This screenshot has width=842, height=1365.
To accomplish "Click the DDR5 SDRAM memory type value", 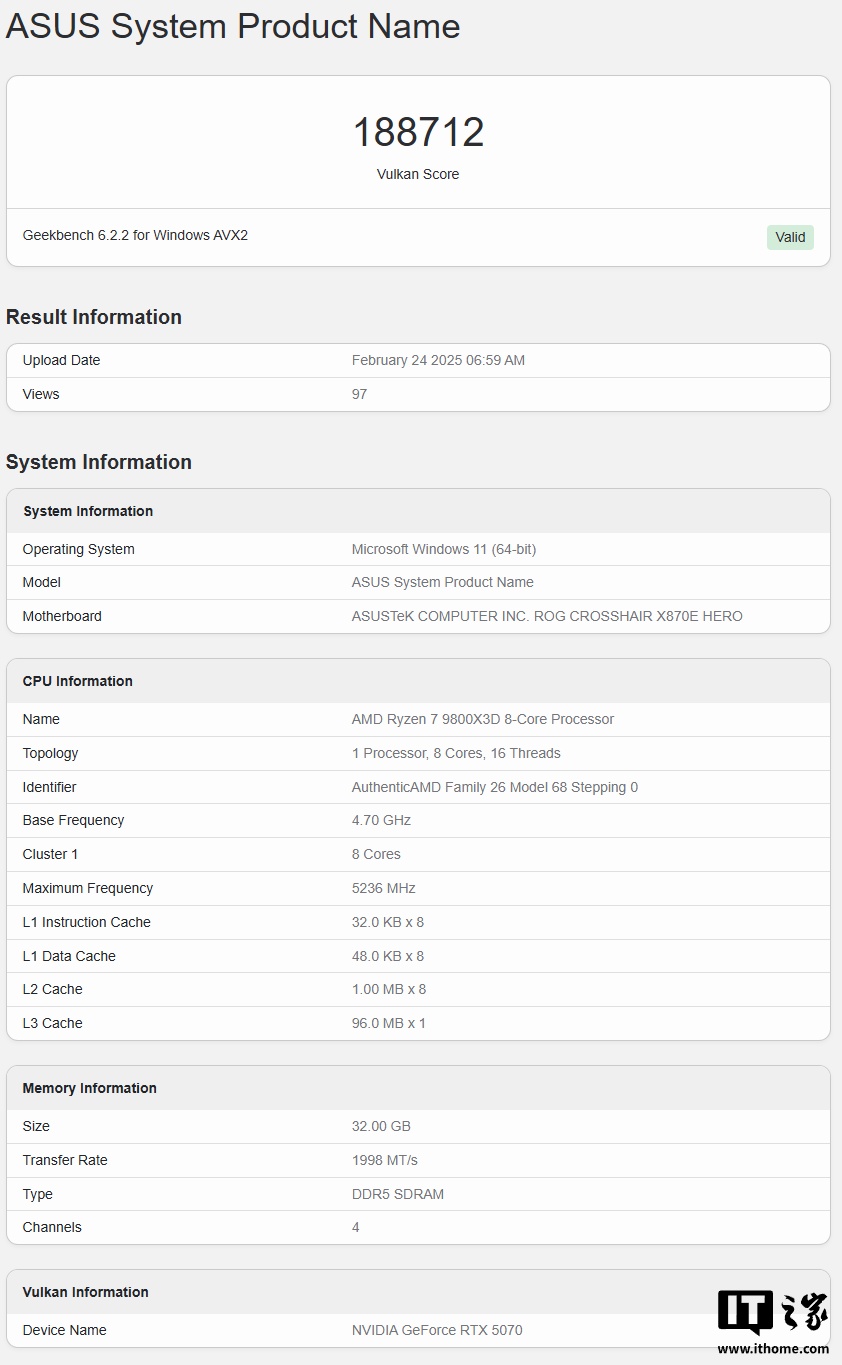I will [398, 1194].
